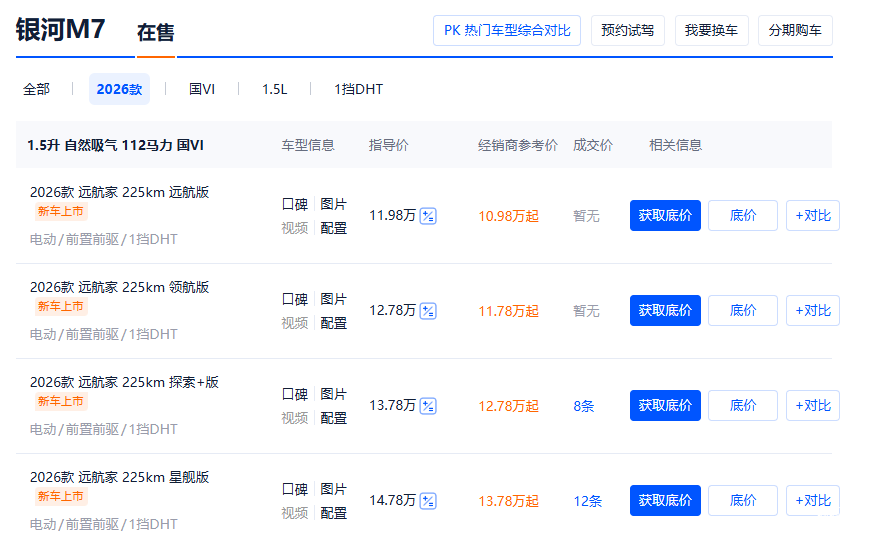Open 口碑 for 领航版

click(295, 299)
